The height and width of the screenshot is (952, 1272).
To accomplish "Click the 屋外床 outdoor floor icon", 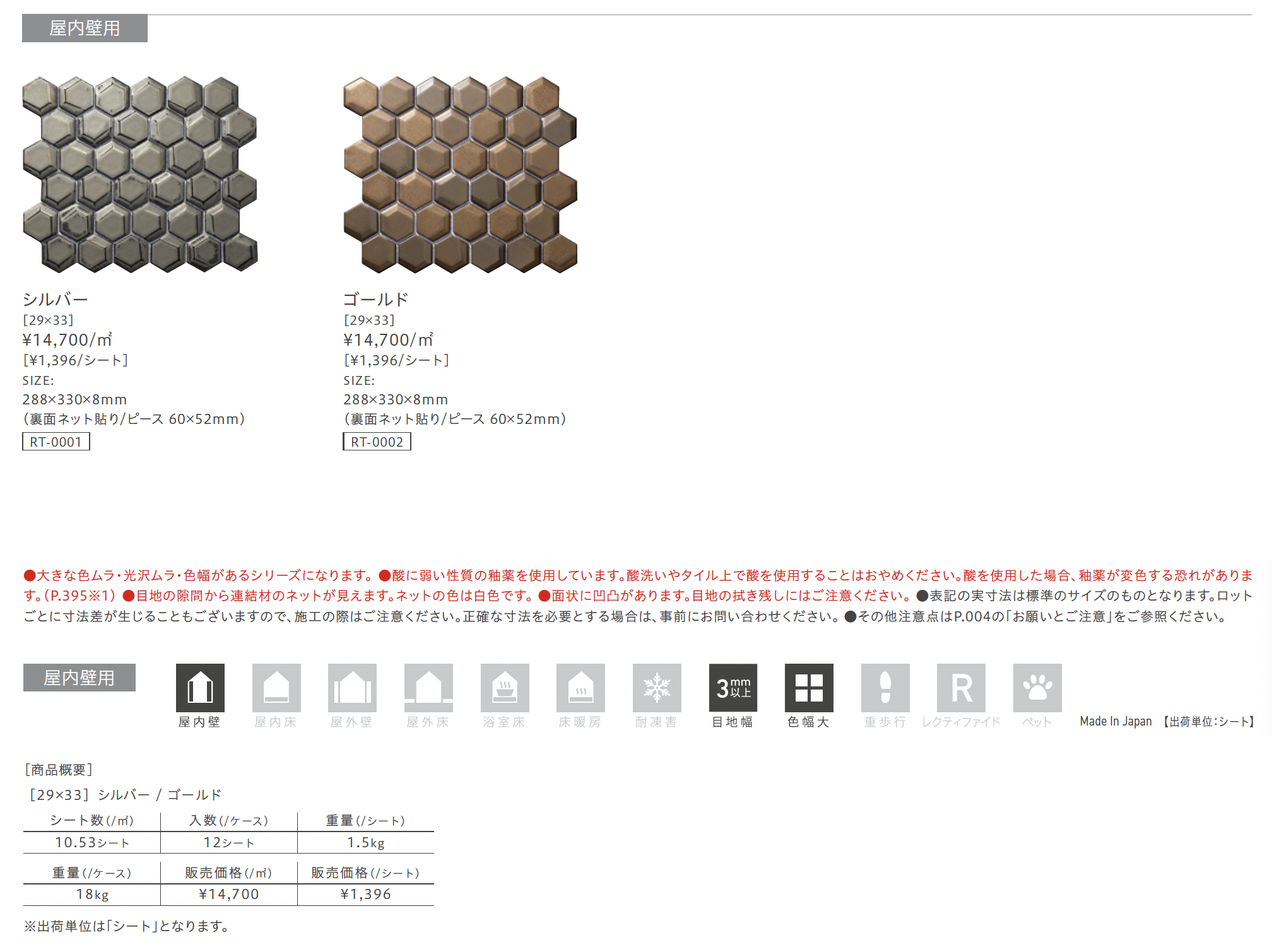I will tap(428, 688).
